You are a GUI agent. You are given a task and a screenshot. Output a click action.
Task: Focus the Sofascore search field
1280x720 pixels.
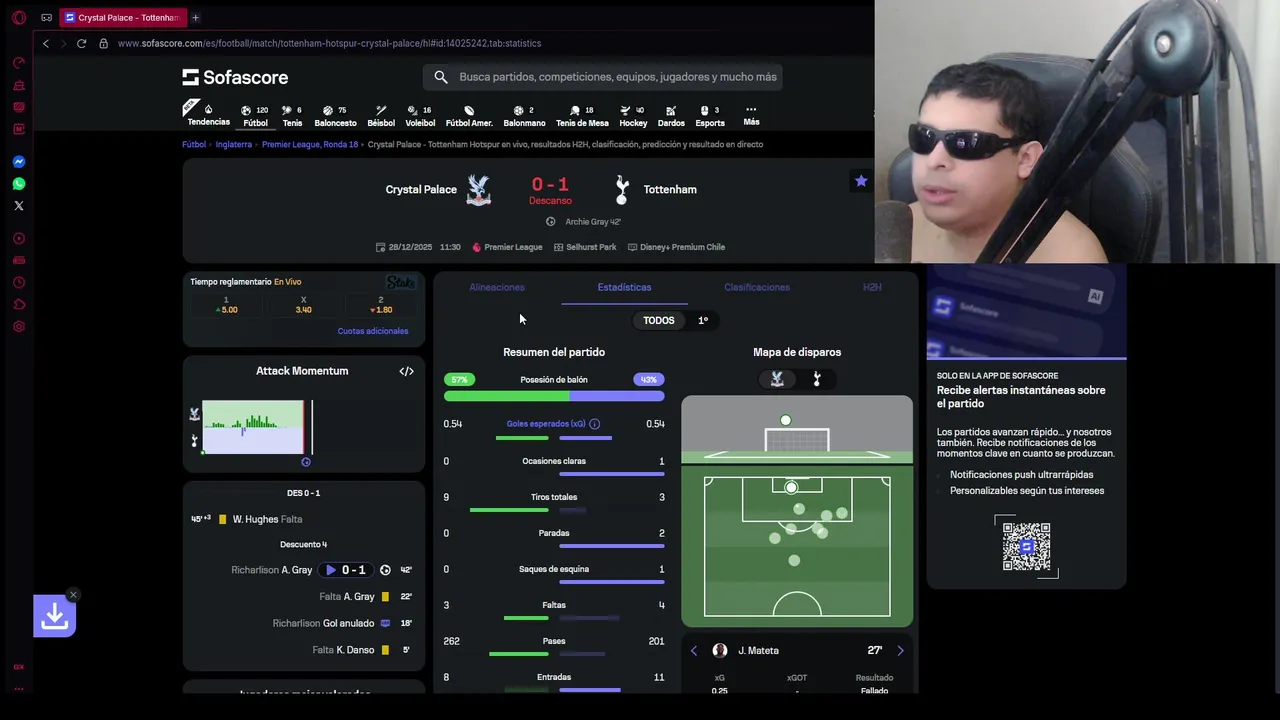pyautogui.click(x=603, y=77)
